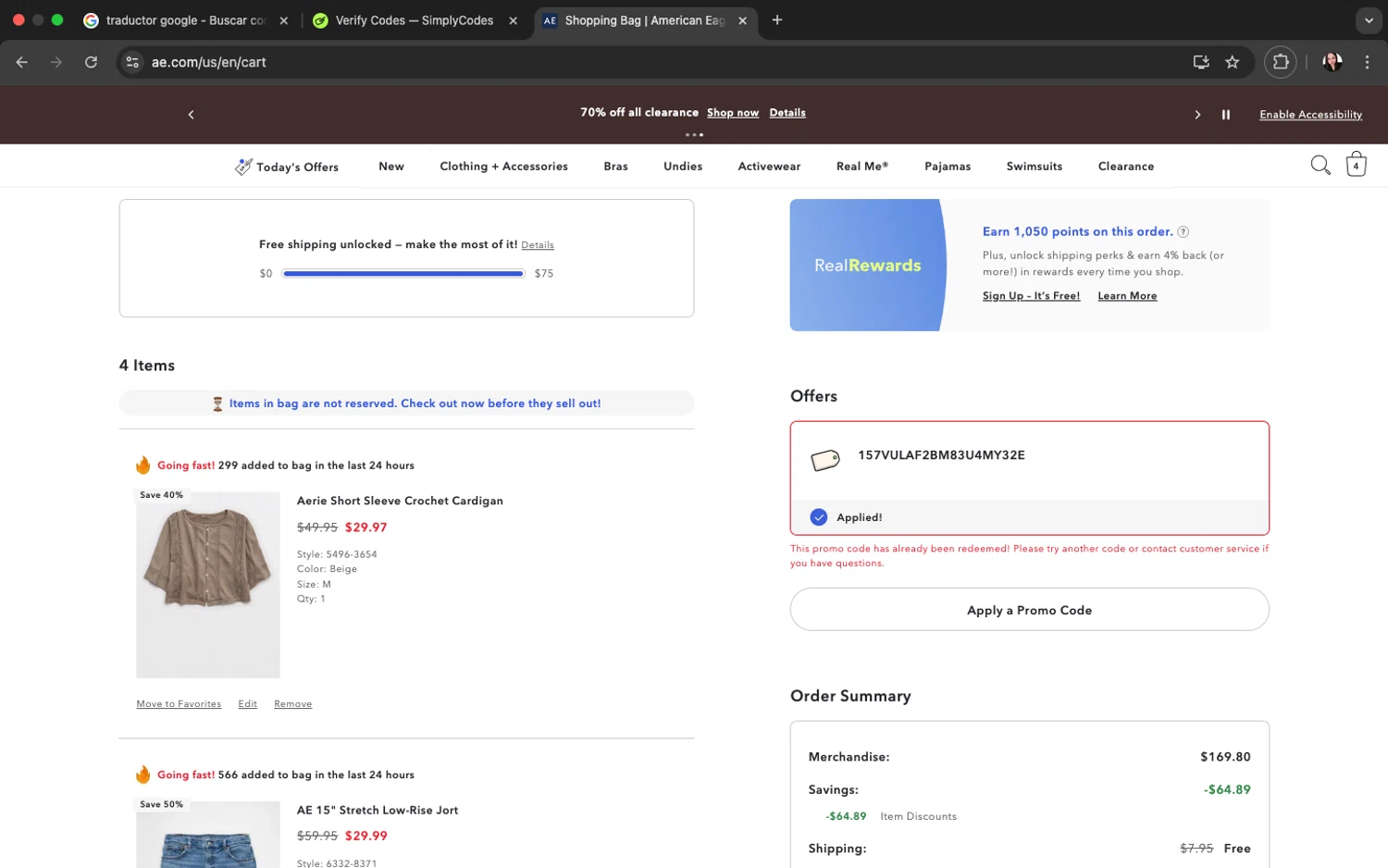Click the promo code 157VULAF2BM83U4MY32E text

941,455
